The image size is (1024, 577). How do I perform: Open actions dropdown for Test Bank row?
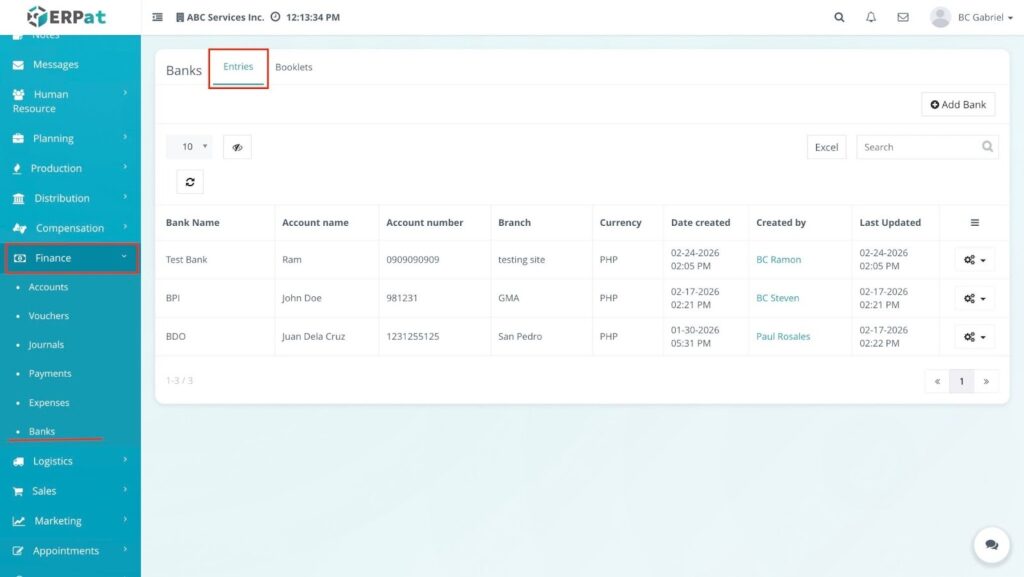coord(974,260)
